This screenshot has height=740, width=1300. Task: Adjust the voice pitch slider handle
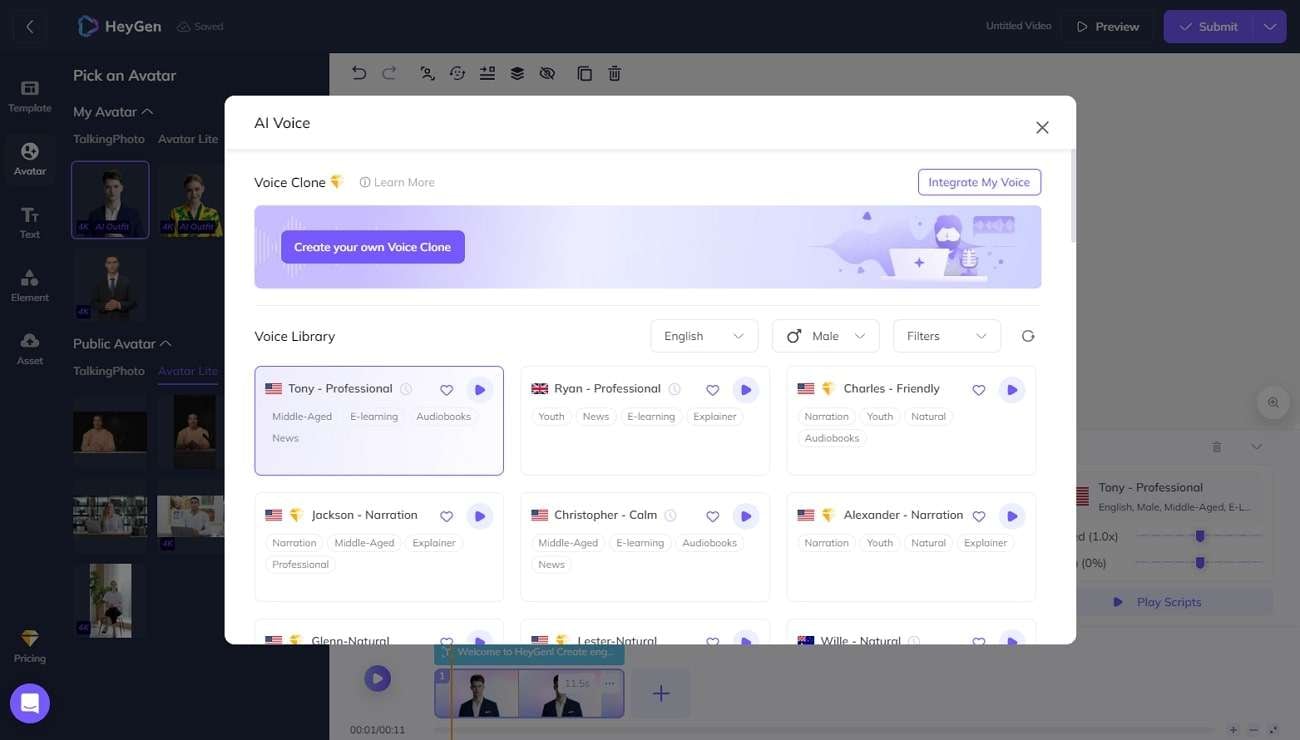pyautogui.click(x=1200, y=563)
